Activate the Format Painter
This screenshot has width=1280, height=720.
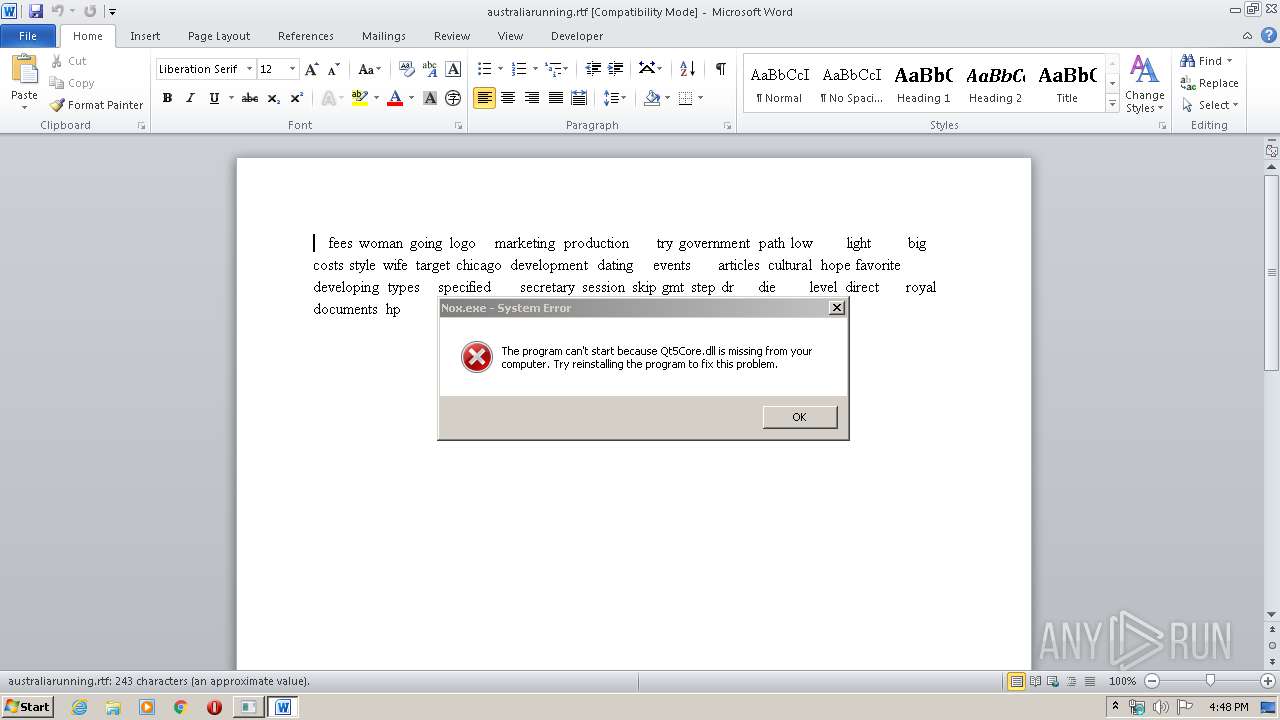(97, 105)
